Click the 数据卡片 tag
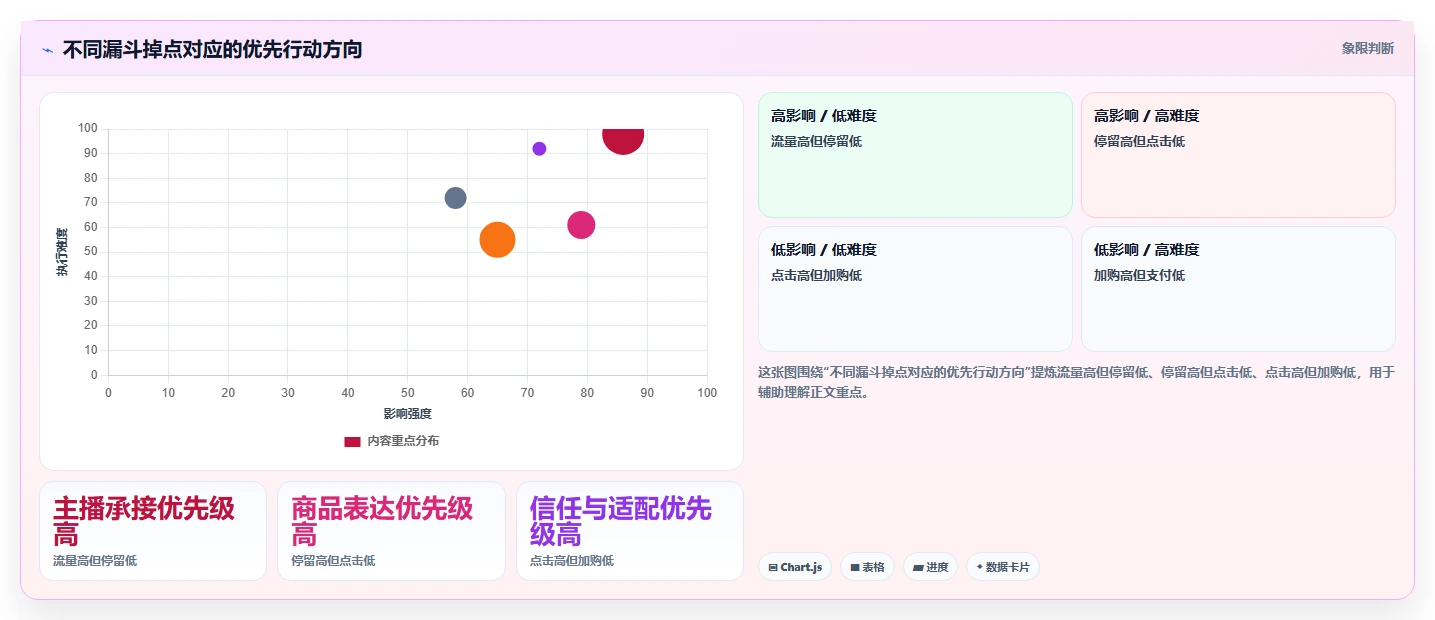1435x620 pixels. click(1003, 567)
